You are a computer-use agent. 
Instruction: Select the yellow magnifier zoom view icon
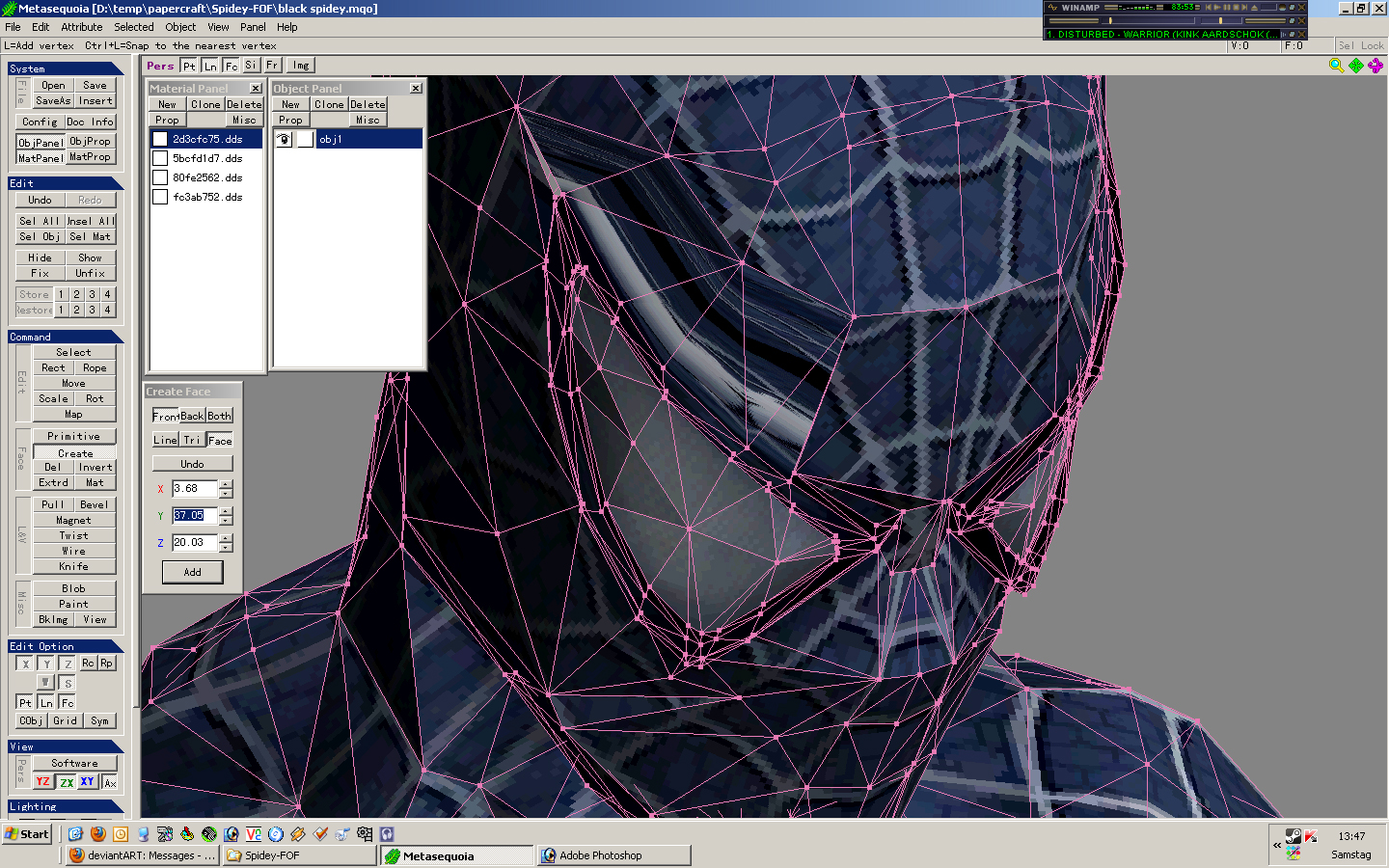pyautogui.click(x=1336, y=66)
